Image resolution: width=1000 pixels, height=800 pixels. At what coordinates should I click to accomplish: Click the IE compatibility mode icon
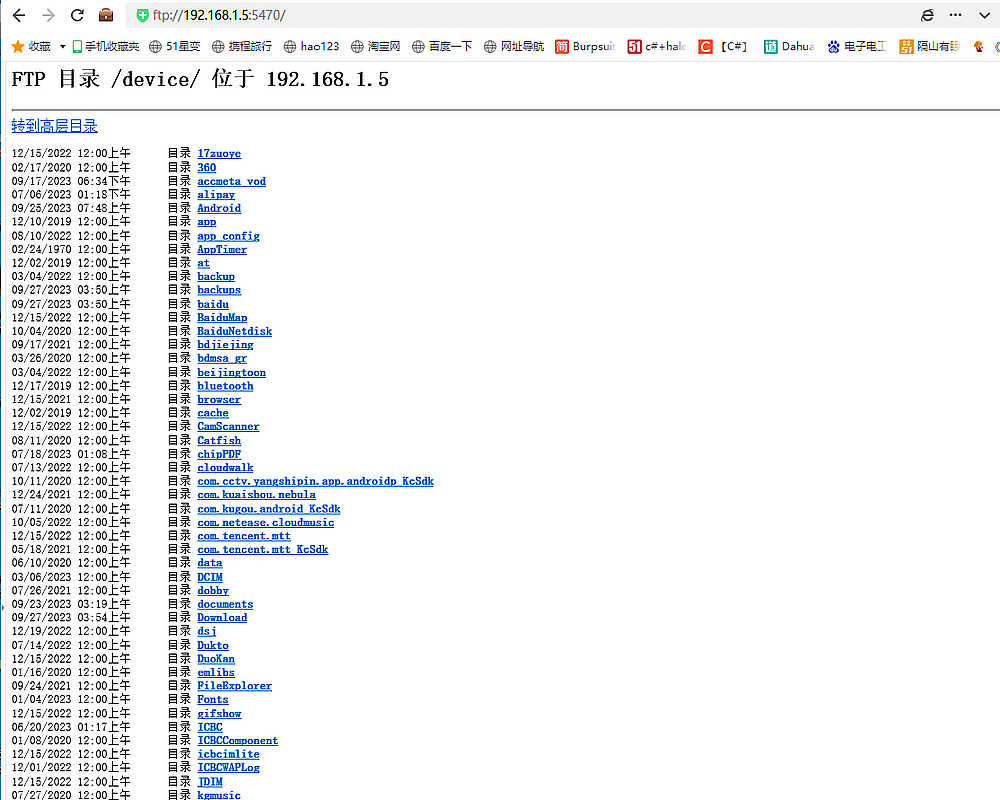point(927,15)
